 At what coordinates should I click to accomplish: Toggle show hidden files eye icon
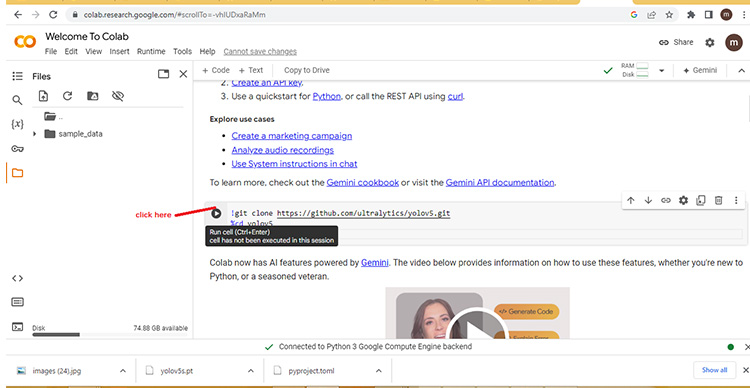(118, 96)
